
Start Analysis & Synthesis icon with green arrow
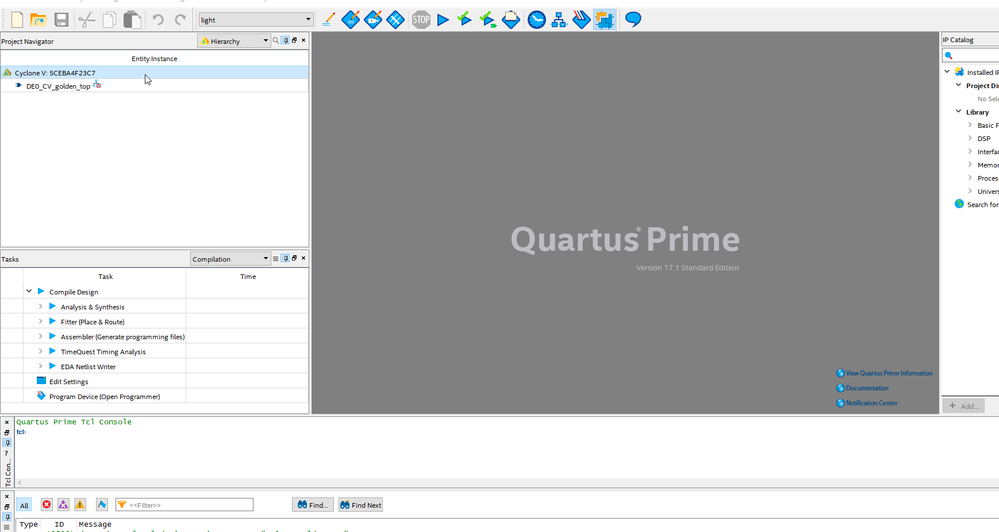click(x=488, y=20)
